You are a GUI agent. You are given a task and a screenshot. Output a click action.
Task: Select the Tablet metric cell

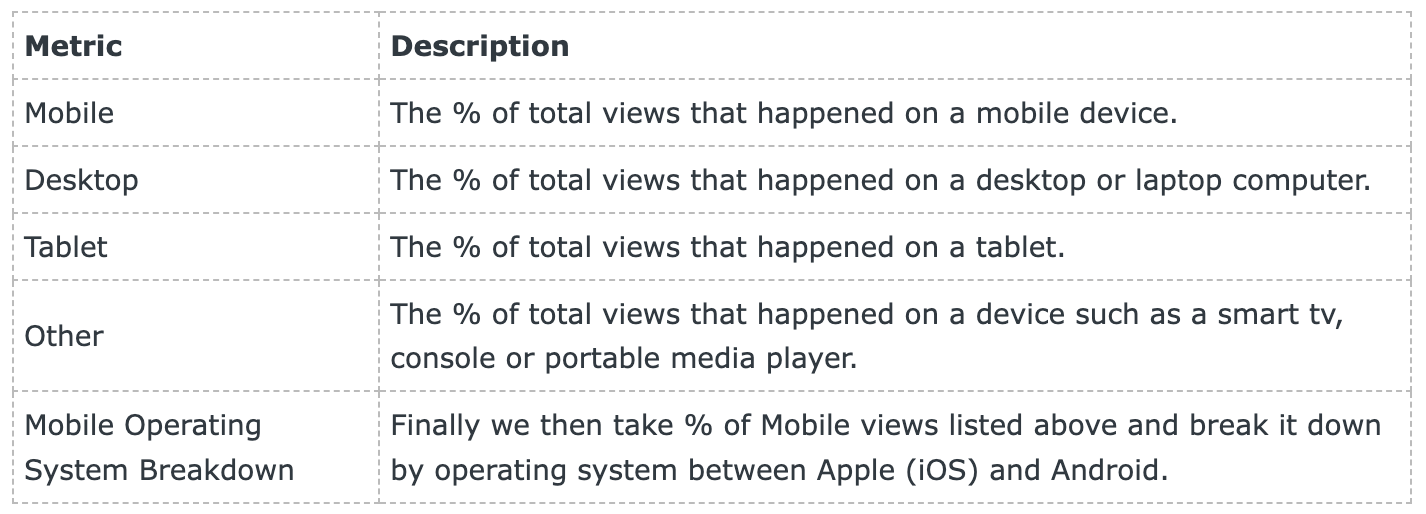[66, 247]
